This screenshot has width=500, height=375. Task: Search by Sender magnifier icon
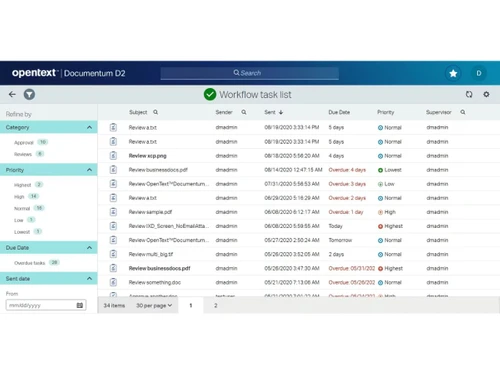pyautogui.click(x=244, y=112)
